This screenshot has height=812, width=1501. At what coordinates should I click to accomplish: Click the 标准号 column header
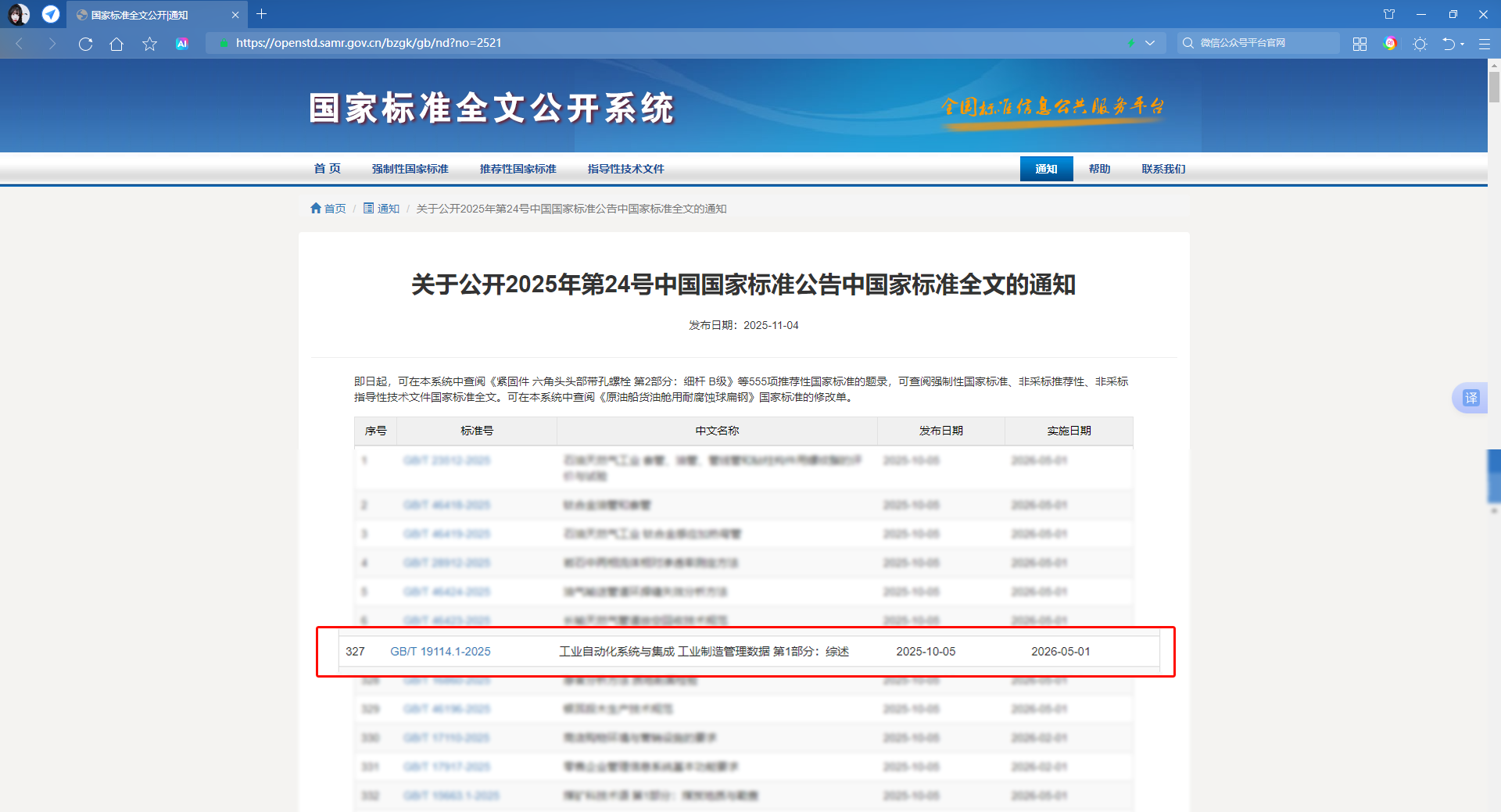coord(477,431)
